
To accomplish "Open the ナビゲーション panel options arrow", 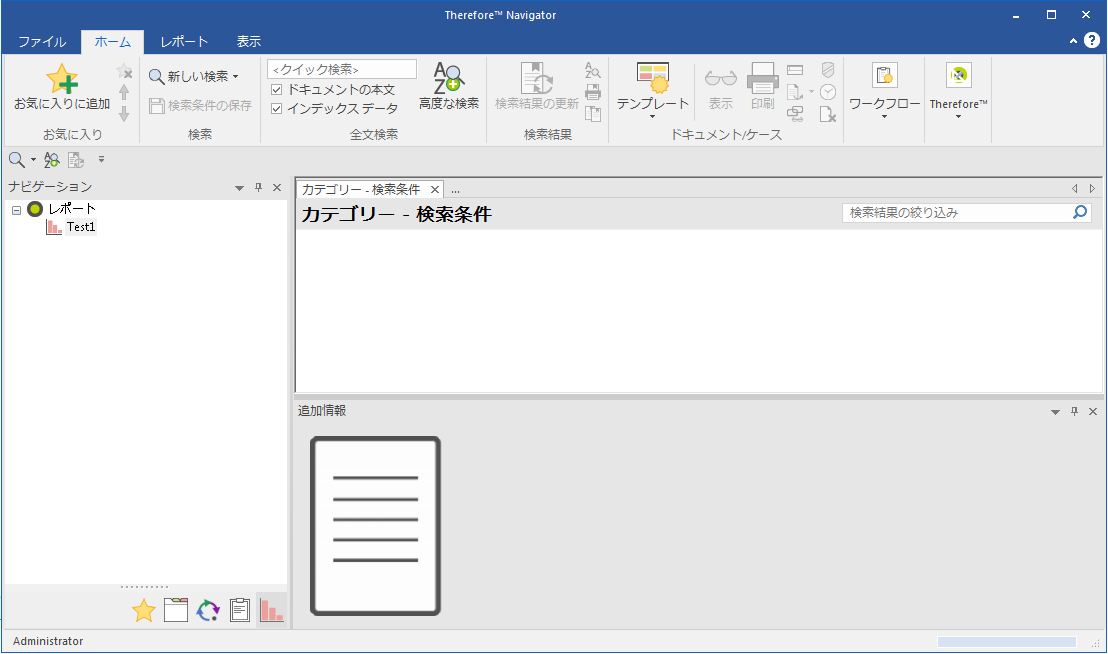I will (x=240, y=188).
